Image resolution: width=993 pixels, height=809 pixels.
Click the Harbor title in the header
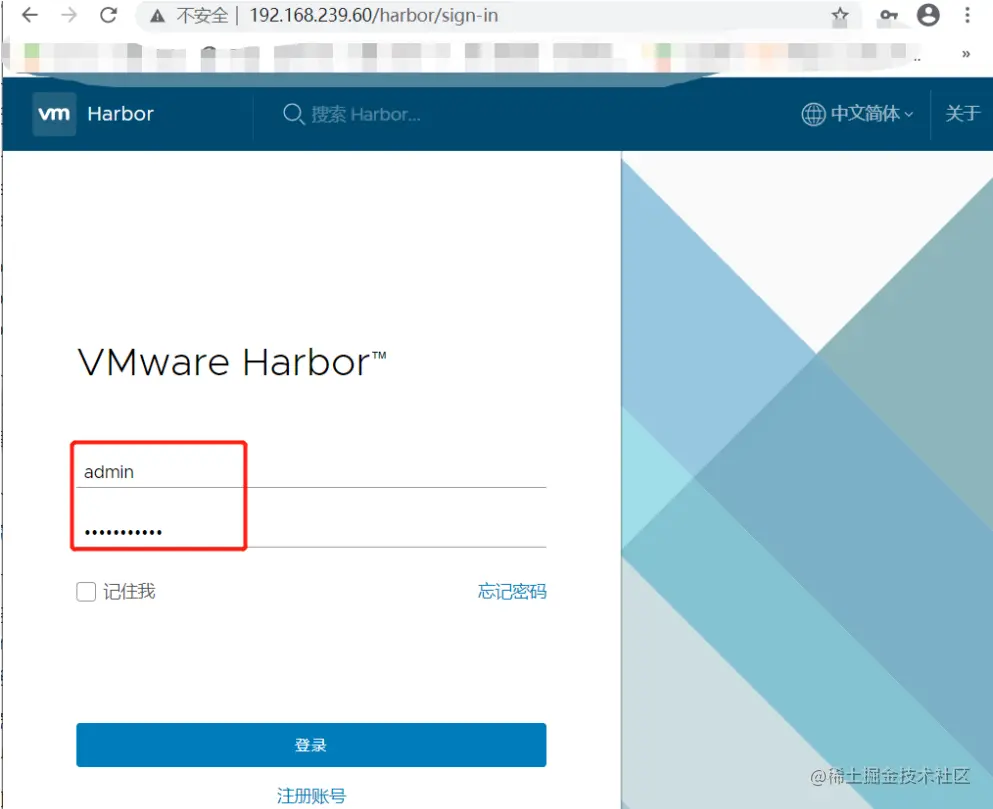pyautogui.click(x=120, y=114)
